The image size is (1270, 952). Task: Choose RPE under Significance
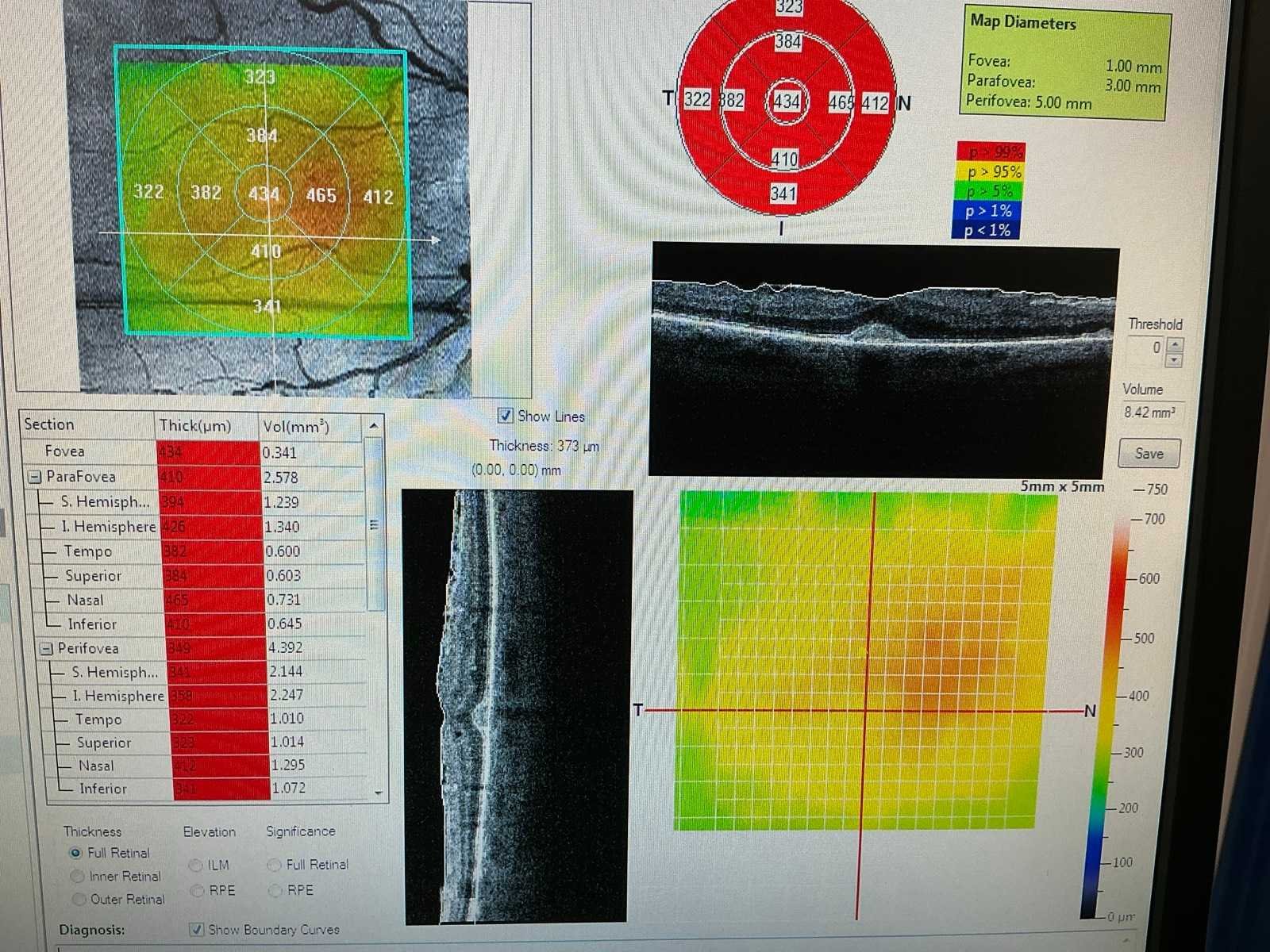tap(275, 890)
